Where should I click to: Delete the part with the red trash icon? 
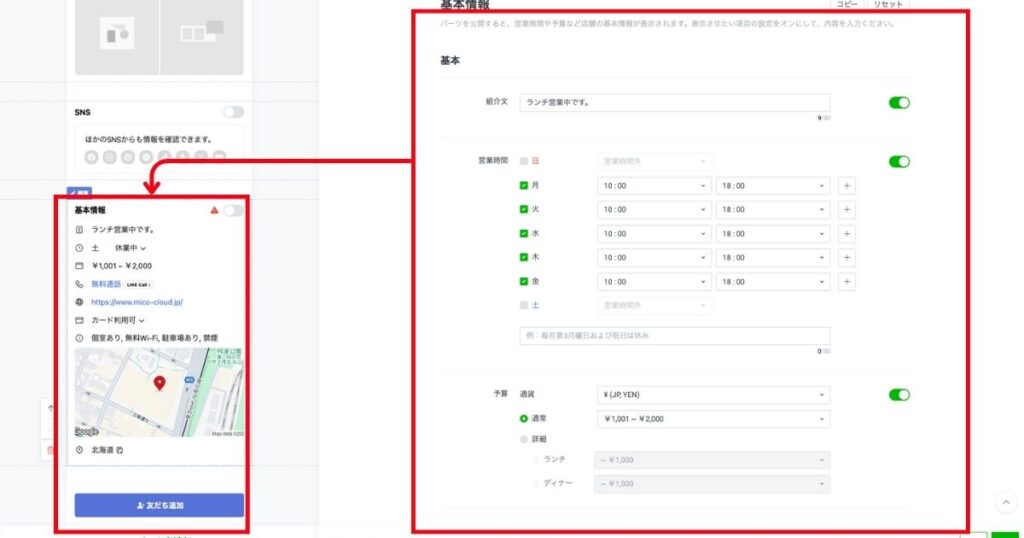50,450
